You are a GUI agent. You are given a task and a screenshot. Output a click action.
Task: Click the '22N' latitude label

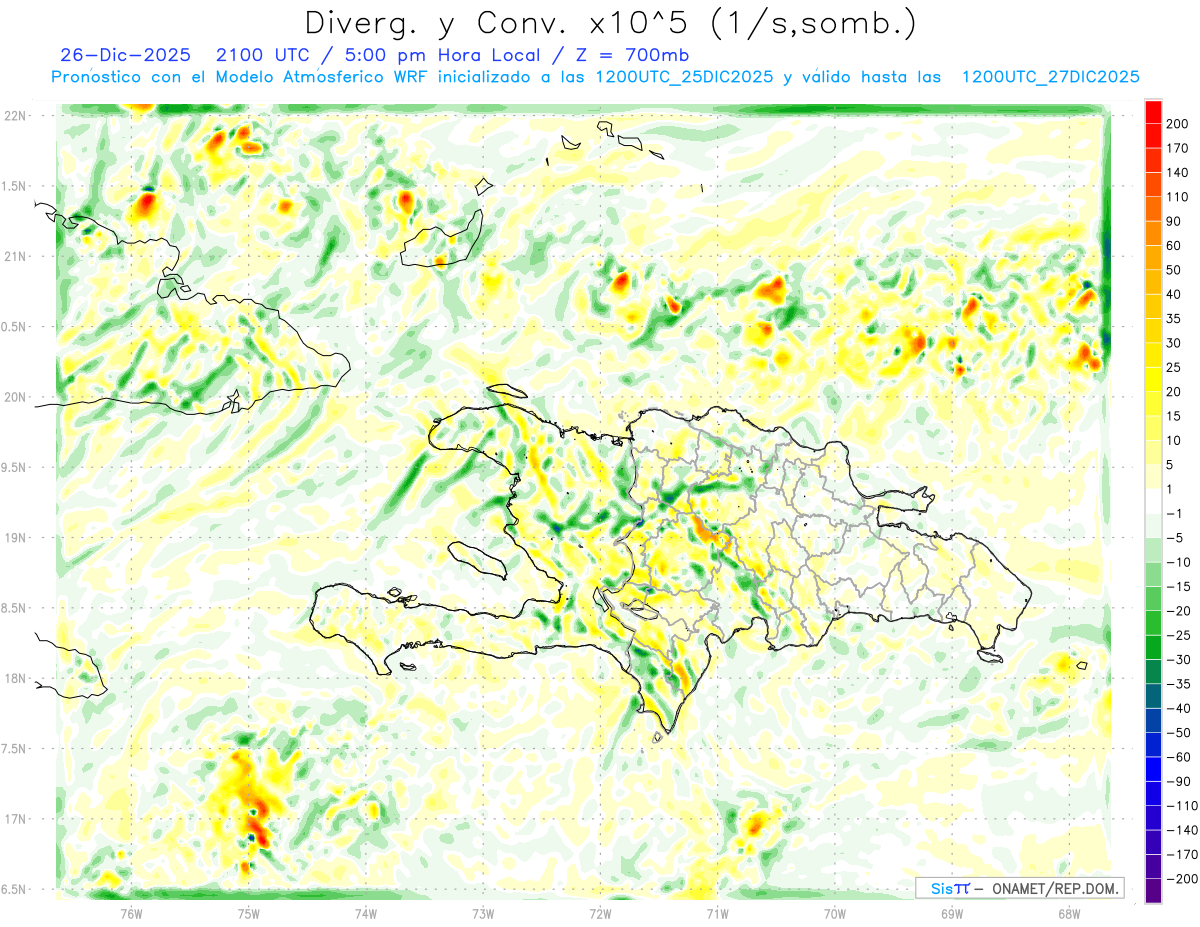[17, 116]
